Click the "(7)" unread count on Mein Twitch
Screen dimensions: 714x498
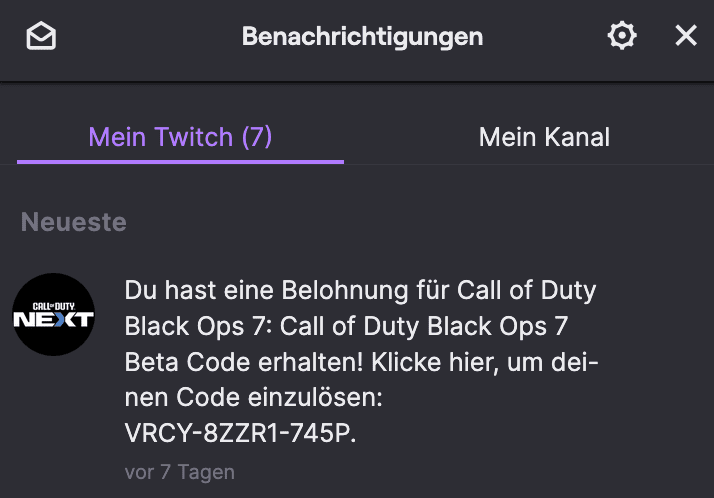tap(257, 137)
